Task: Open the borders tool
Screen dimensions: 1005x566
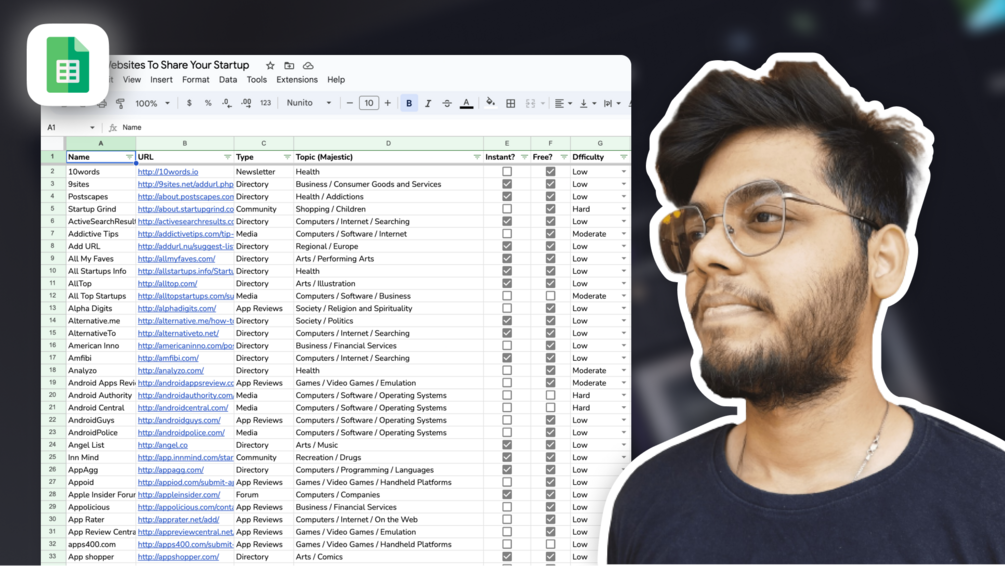Action: pos(511,103)
